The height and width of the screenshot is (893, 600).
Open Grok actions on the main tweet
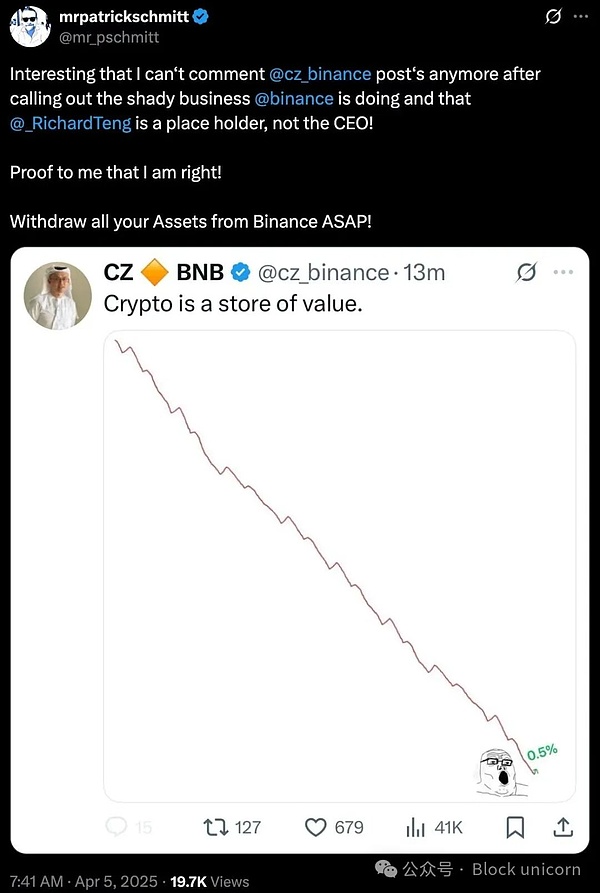coord(553,17)
